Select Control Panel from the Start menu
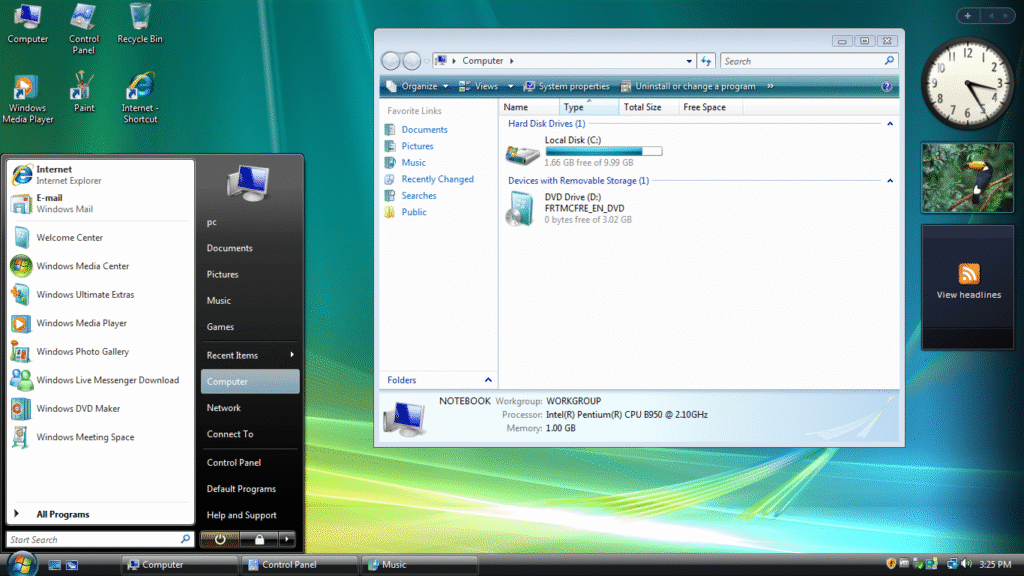 (234, 463)
